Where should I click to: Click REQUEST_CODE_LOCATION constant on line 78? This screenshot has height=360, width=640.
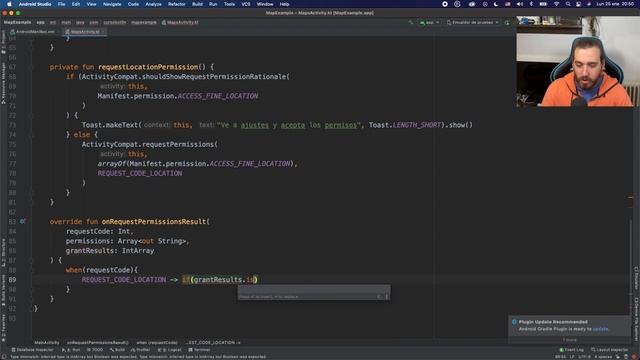click(140, 173)
